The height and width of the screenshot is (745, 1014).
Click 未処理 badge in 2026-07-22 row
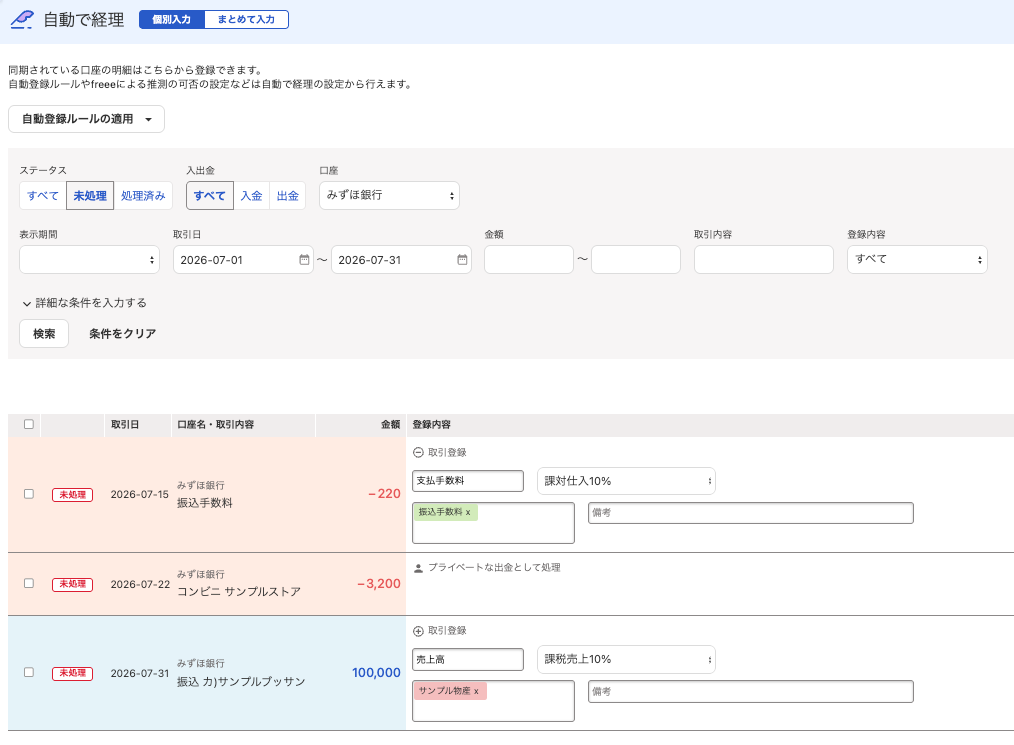click(x=72, y=584)
